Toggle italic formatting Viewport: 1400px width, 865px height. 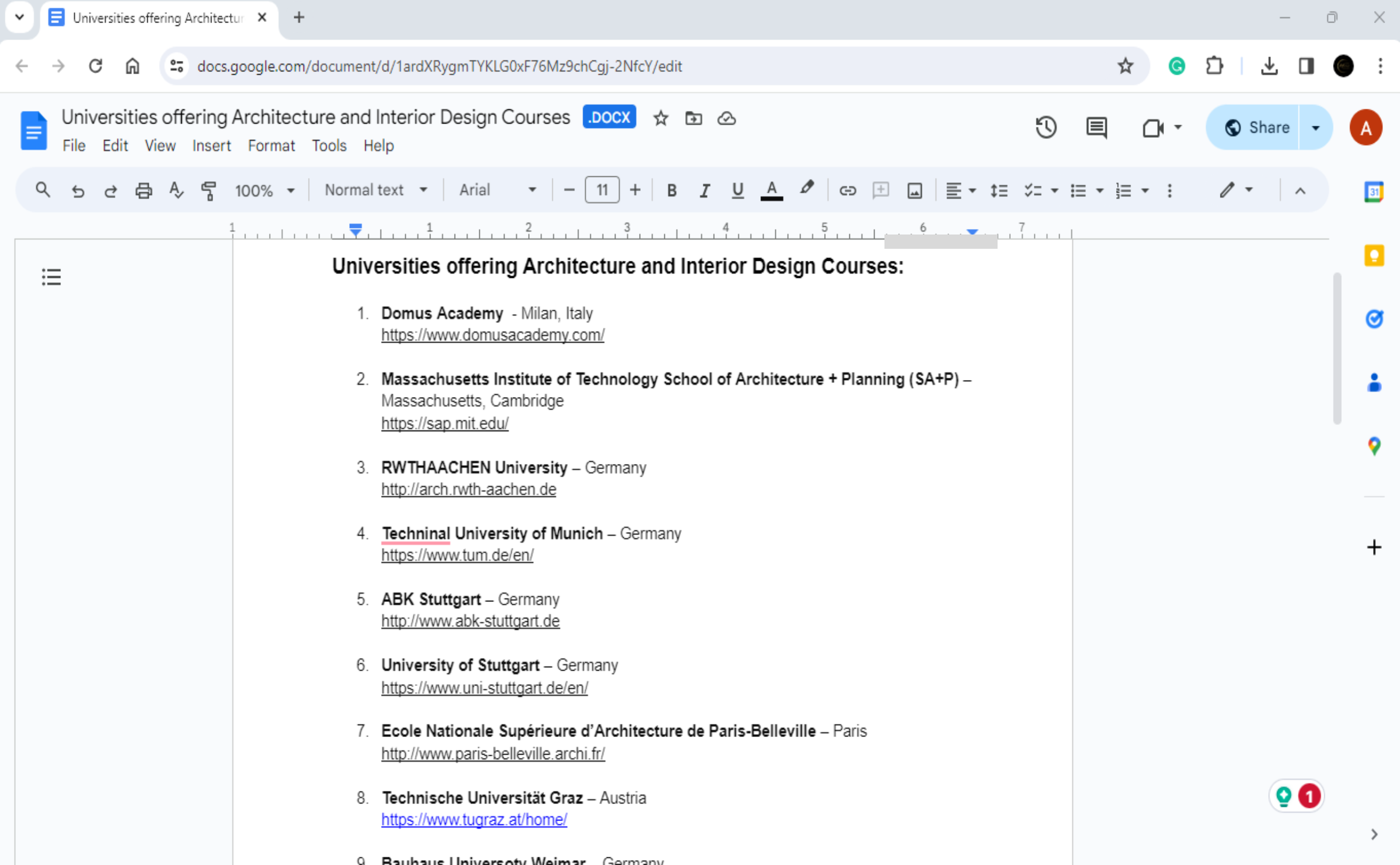click(704, 191)
